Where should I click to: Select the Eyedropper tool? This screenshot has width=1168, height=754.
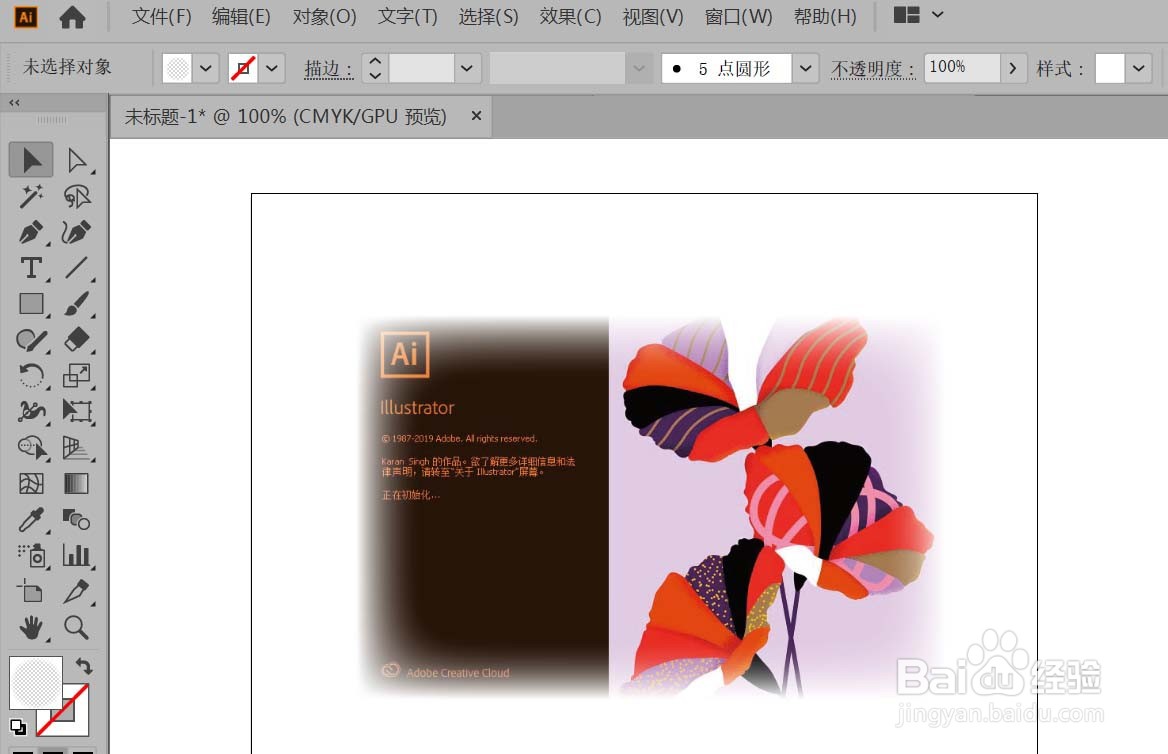[x=31, y=519]
